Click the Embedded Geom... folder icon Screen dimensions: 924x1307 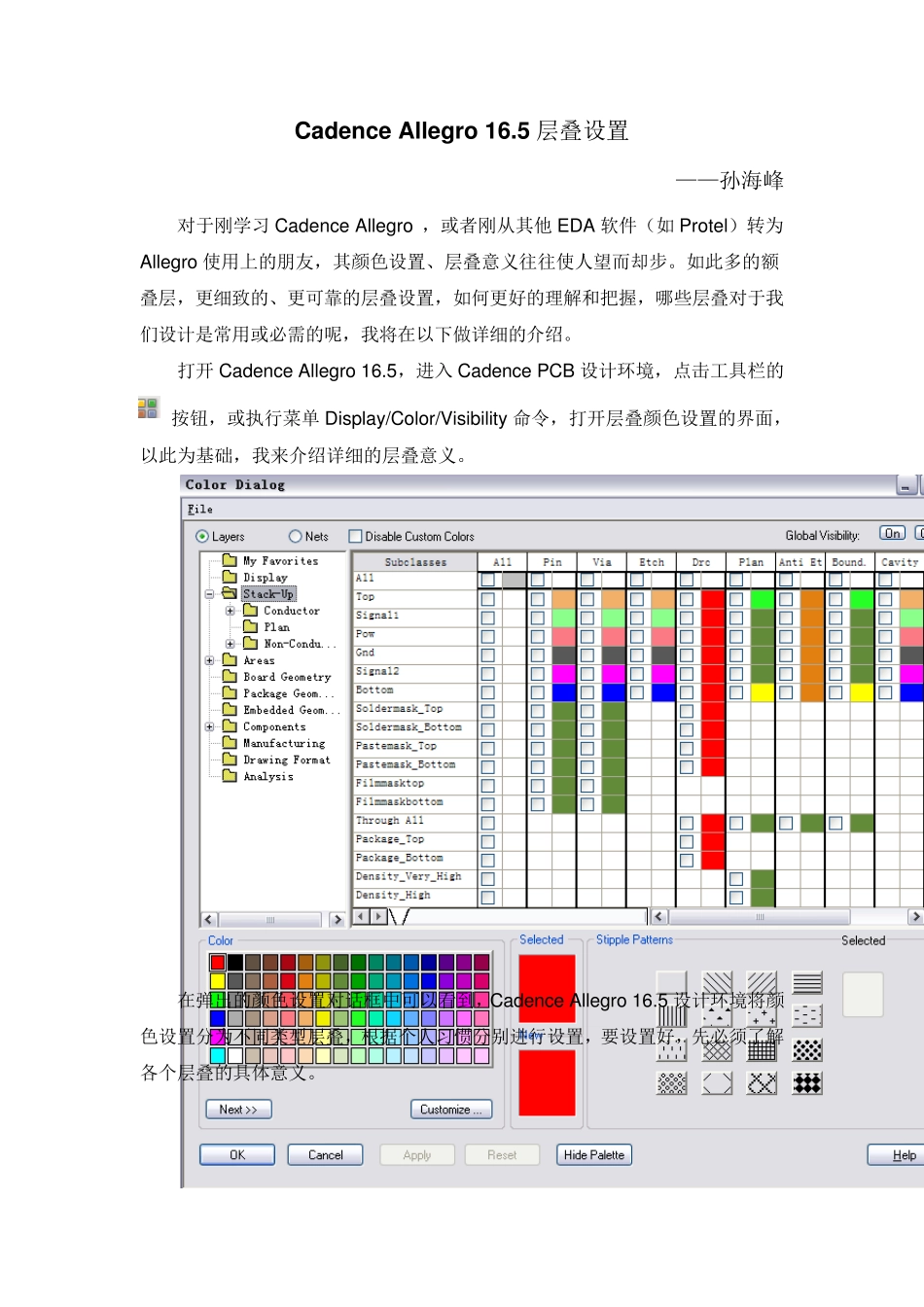pyautogui.click(x=230, y=709)
